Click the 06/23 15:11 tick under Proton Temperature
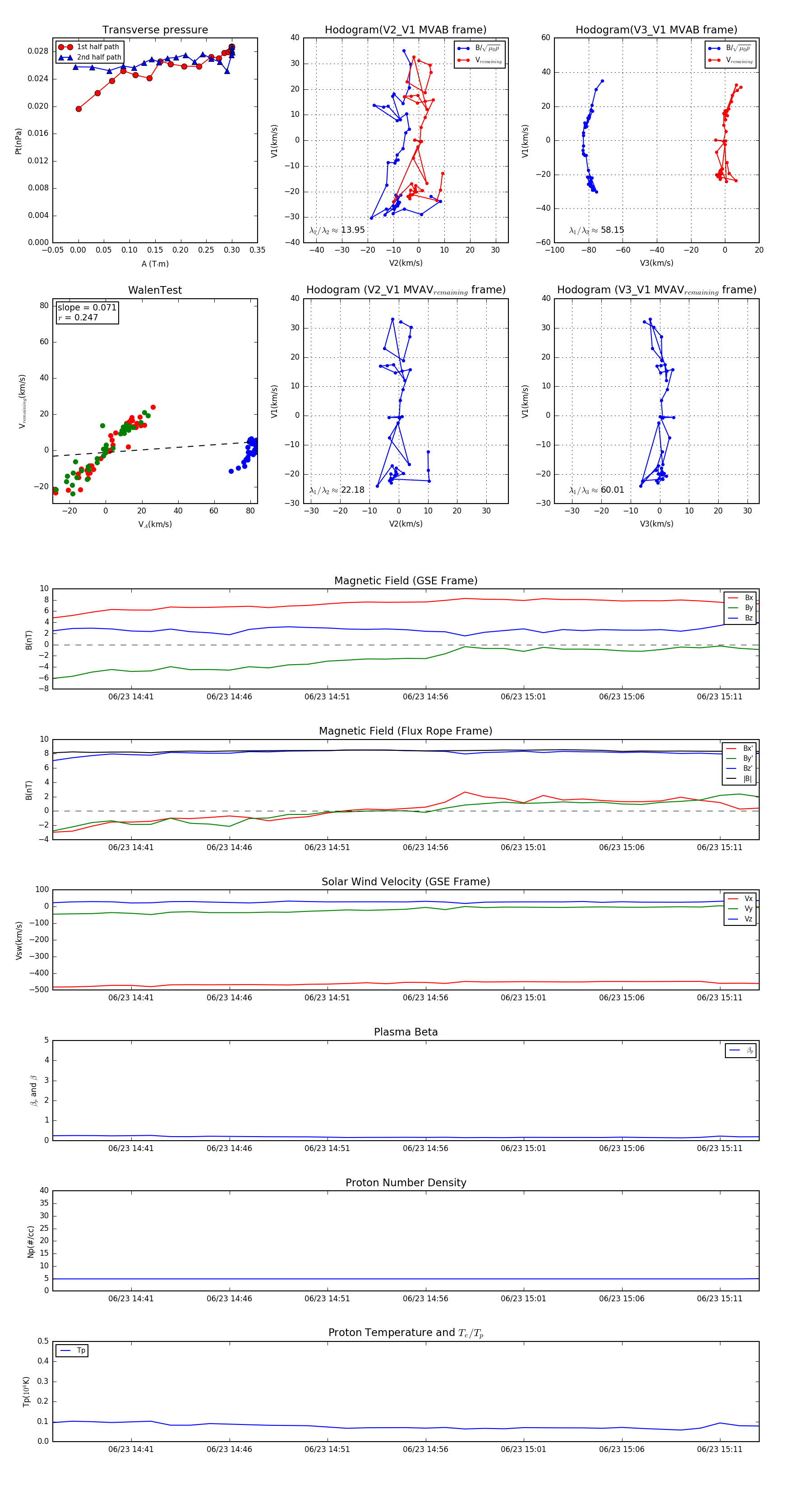Image resolution: width=812 pixels, height=1489 pixels. [720, 1449]
